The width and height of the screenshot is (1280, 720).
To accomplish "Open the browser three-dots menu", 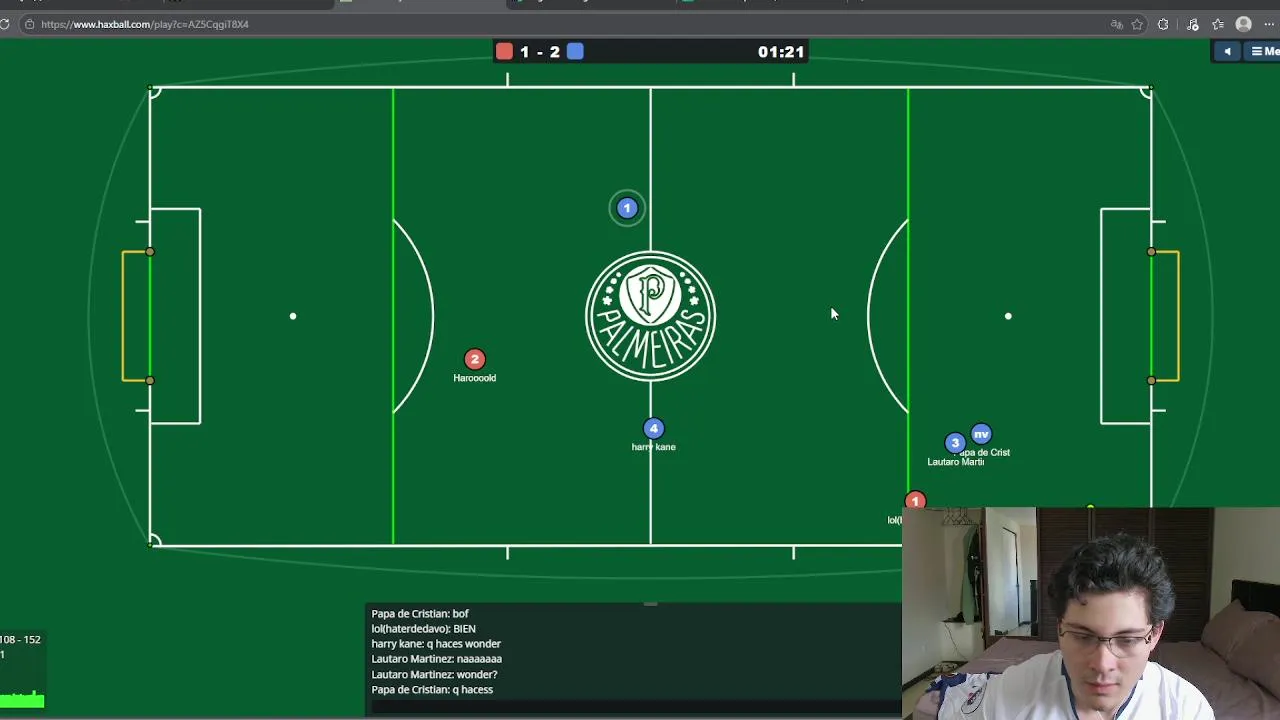I will point(1270,24).
